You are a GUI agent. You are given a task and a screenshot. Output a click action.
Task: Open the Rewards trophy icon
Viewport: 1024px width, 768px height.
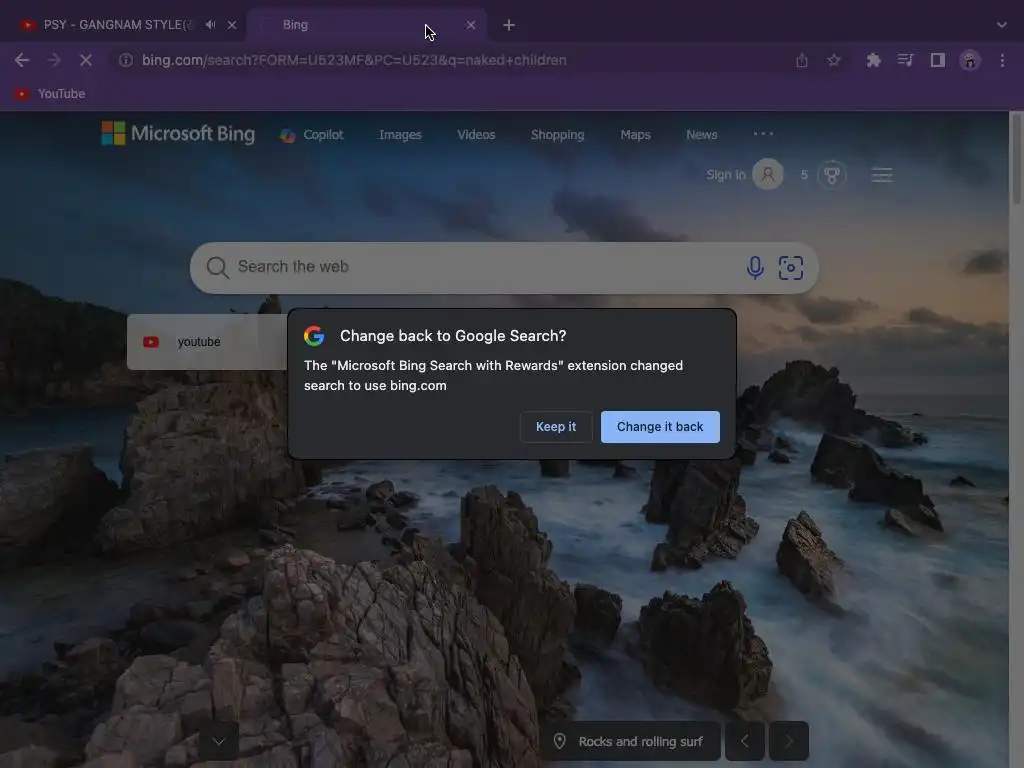831,174
